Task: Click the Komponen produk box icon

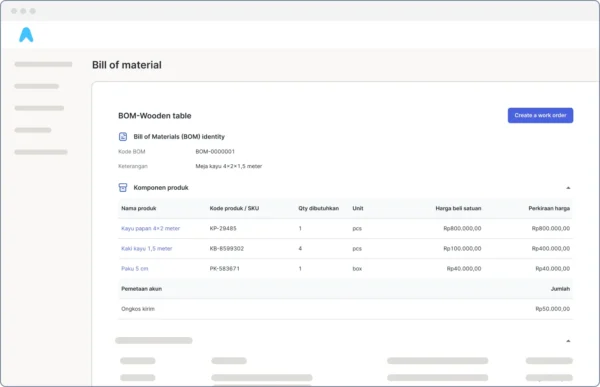Action: pyautogui.click(x=123, y=188)
